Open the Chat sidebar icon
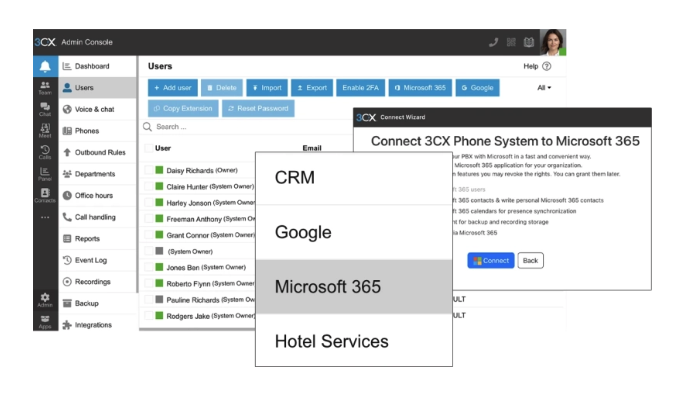 pos(45,111)
